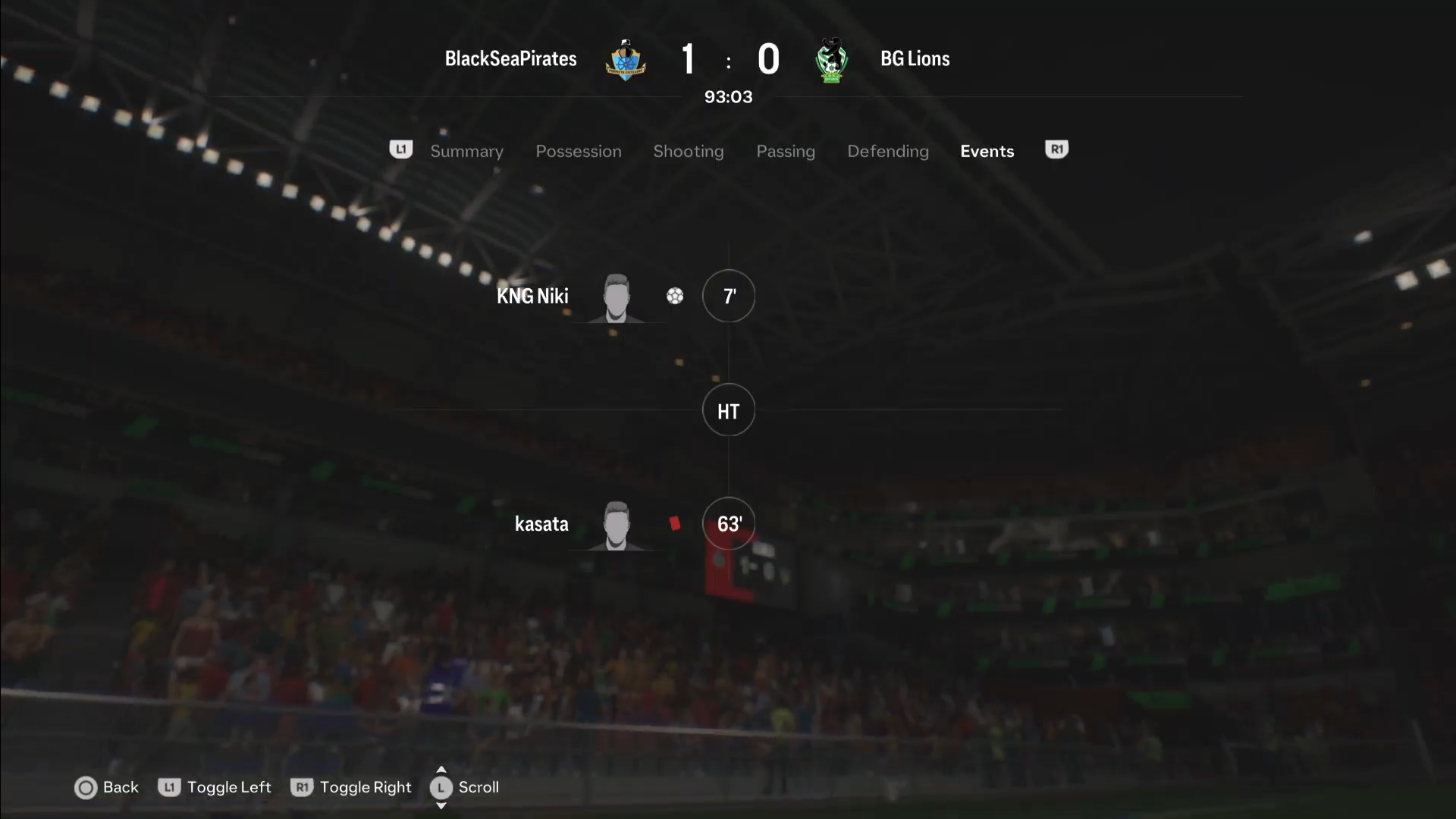Image resolution: width=1456 pixels, height=819 pixels.
Task: Click the circle Back button icon
Action: [x=86, y=788]
